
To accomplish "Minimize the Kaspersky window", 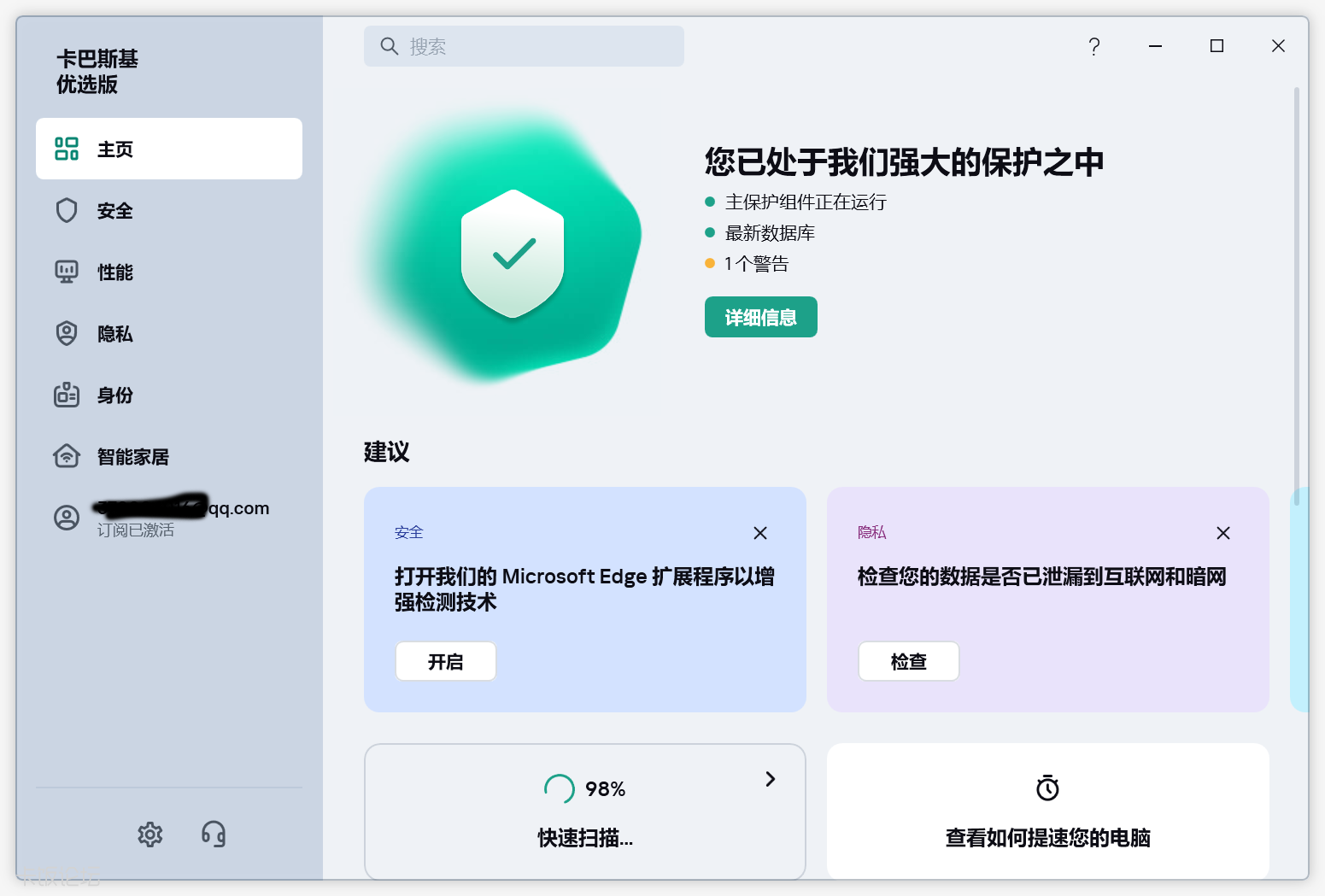I will [1156, 46].
